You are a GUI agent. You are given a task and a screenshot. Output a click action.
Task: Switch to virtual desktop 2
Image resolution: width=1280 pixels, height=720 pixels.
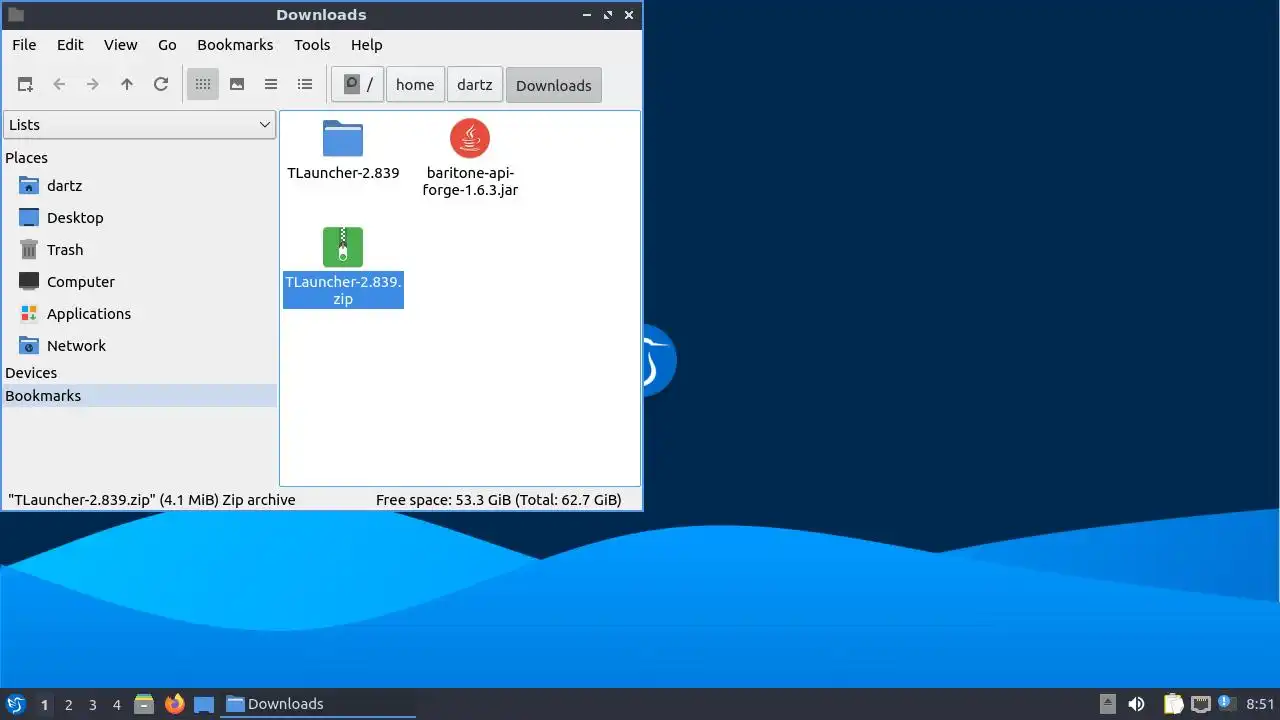tap(68, 705)
